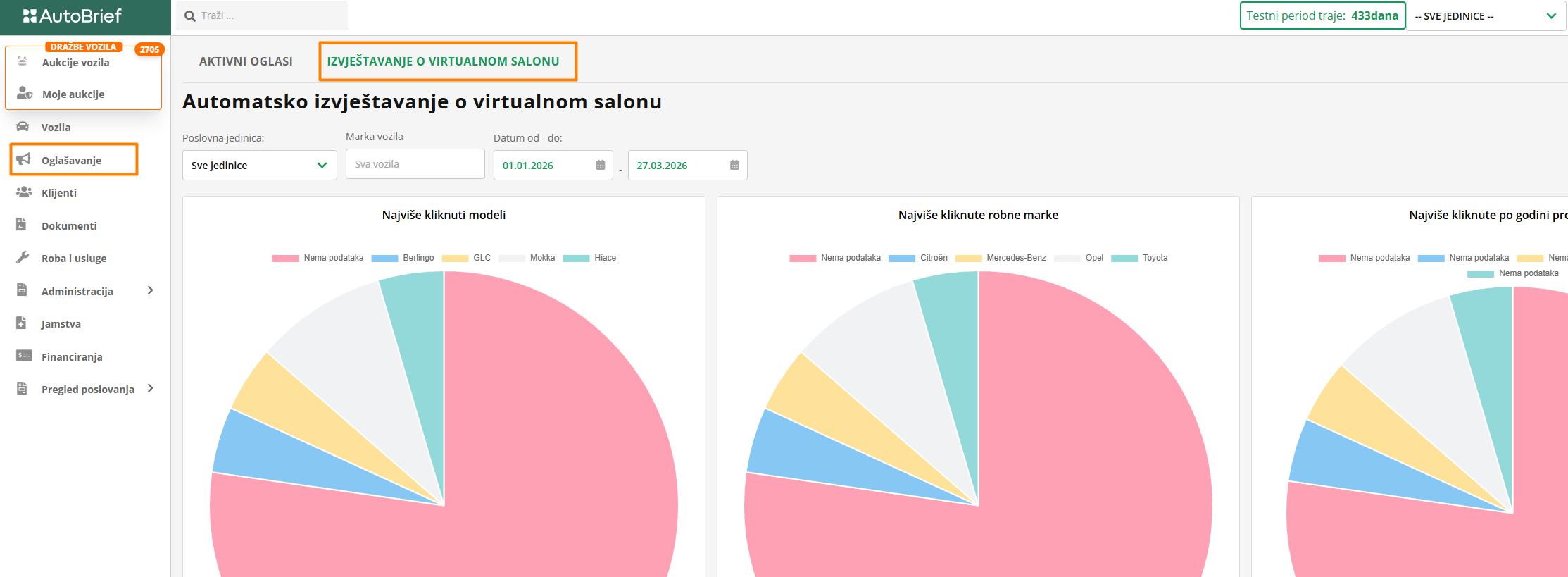Click the Pregled poslovanja document icon
Image resolution: width=1568 pixels, height=577 pixels.
(22, 389)
